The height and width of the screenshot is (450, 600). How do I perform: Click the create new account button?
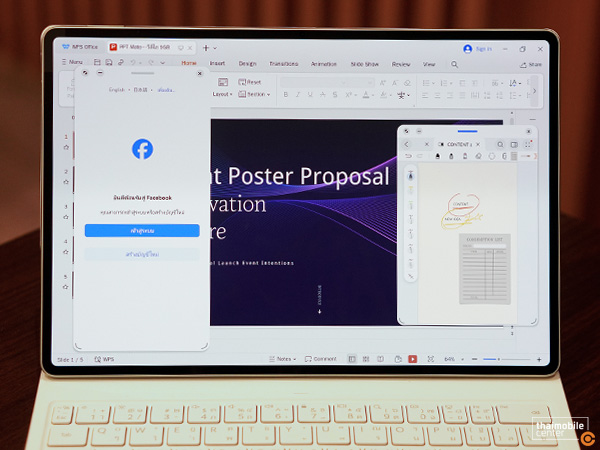tap(142, 254)
